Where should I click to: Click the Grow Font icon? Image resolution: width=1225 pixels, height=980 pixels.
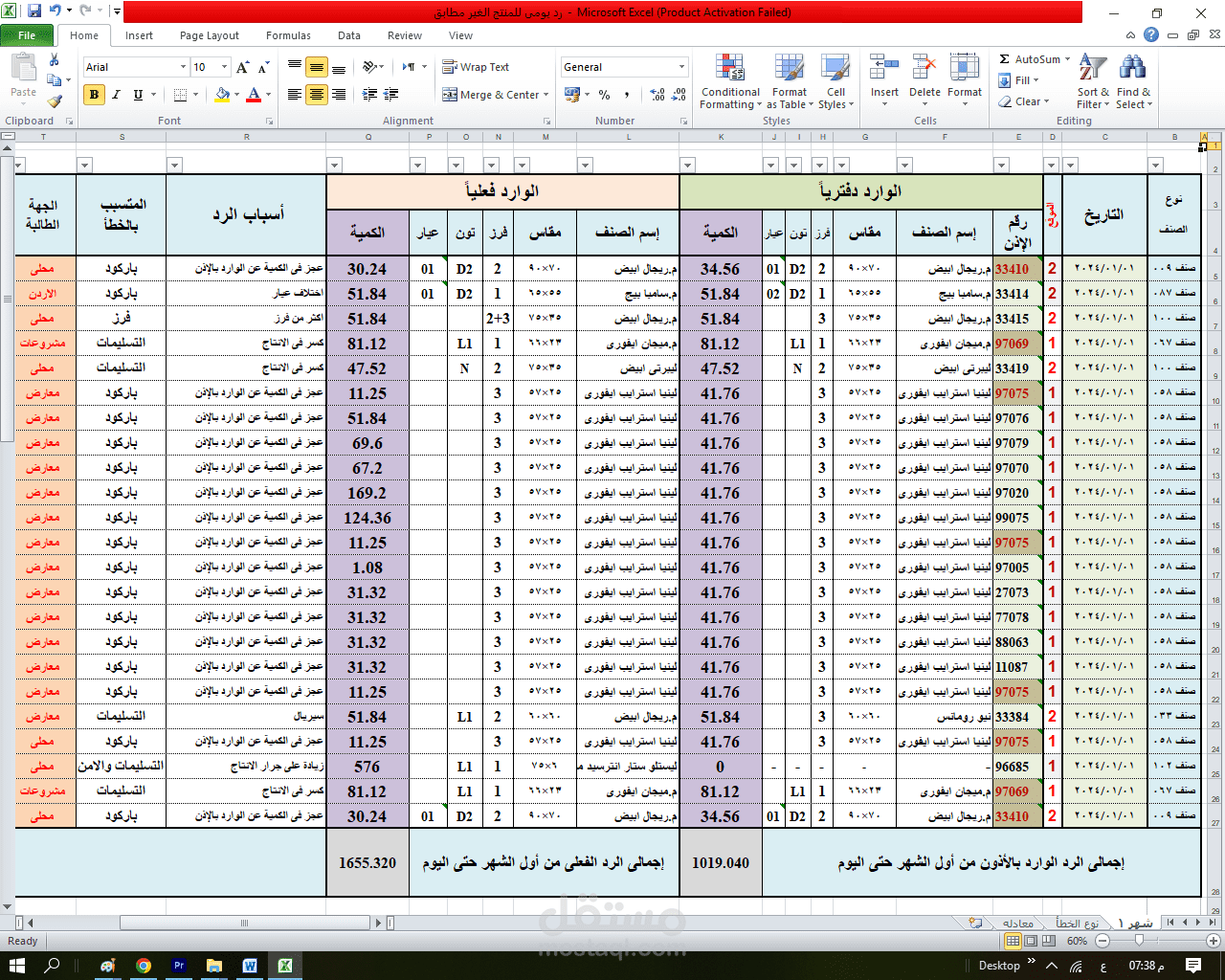click(x=243, y=67)
